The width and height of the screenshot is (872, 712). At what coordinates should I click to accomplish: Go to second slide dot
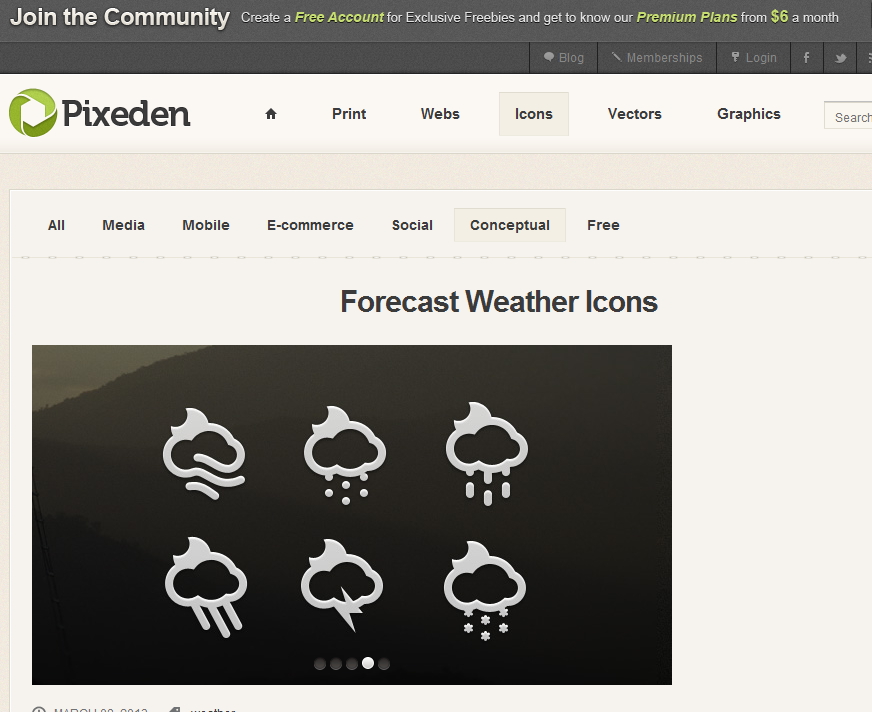336,664
